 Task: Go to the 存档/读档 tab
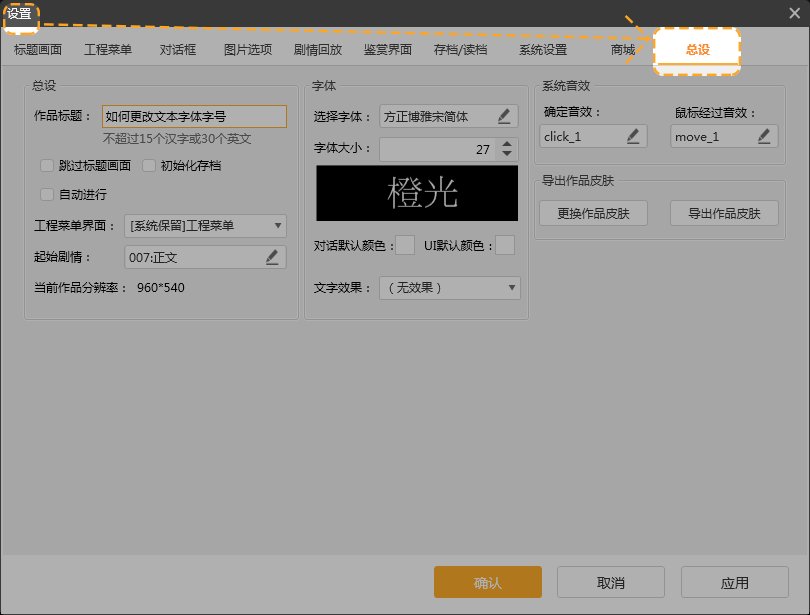[x=460, y=49]
